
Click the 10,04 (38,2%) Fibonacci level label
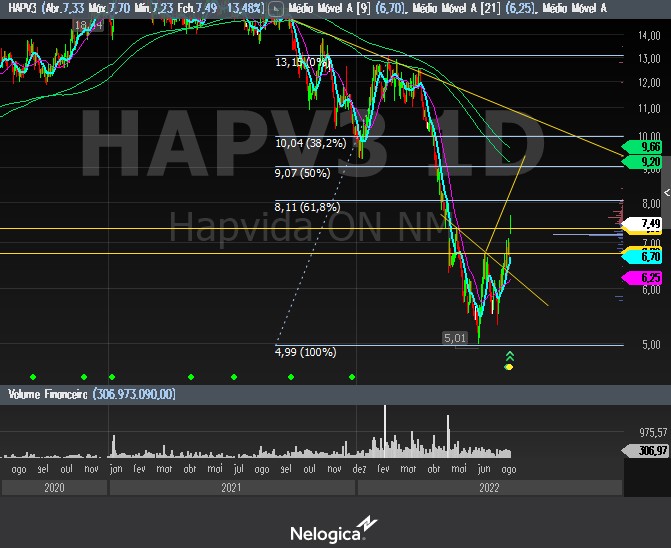[310, 143]
